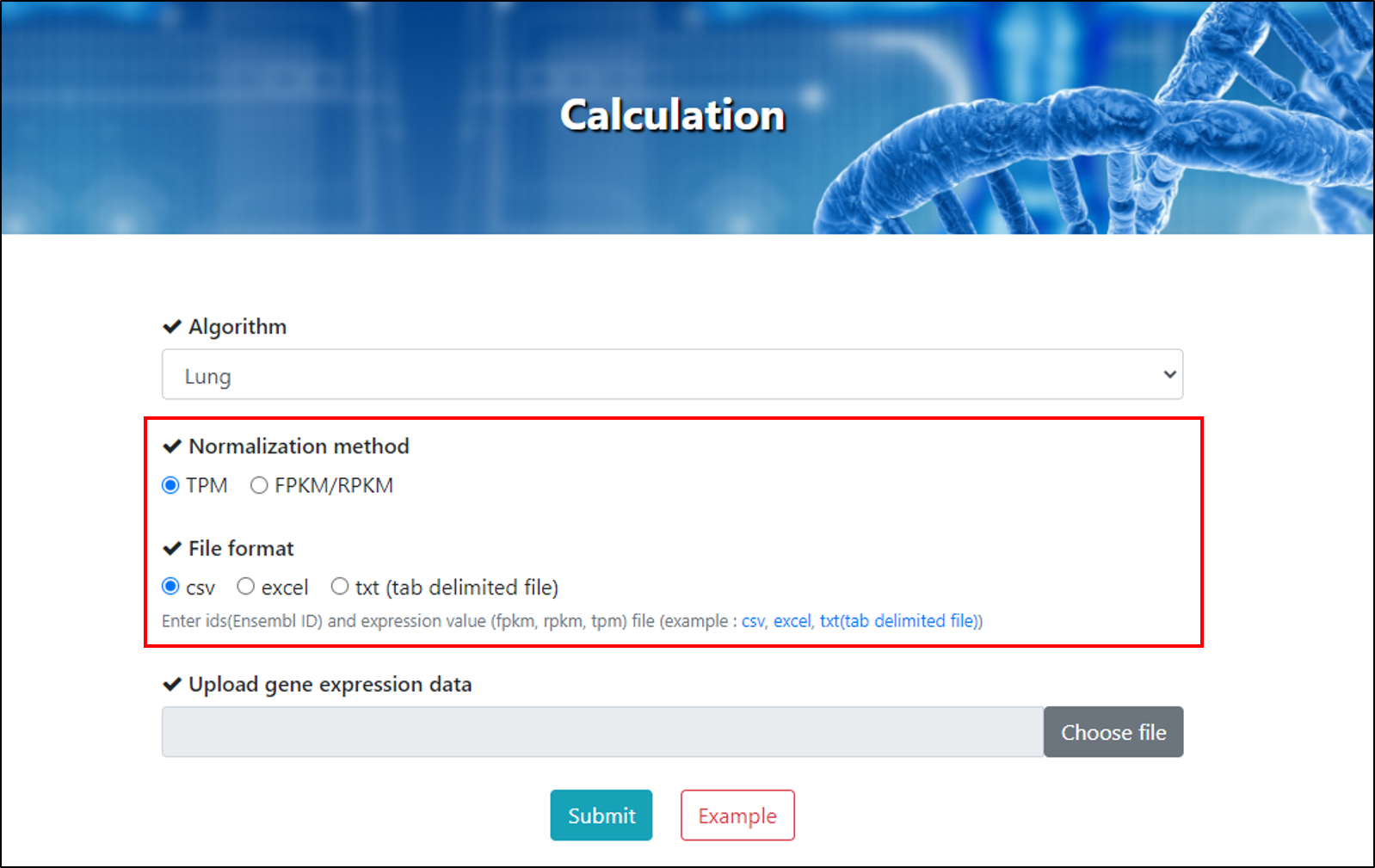The image size is (1375, 868).
Task: Select the TPM normalization radio button
Action: tap(170, 485)
